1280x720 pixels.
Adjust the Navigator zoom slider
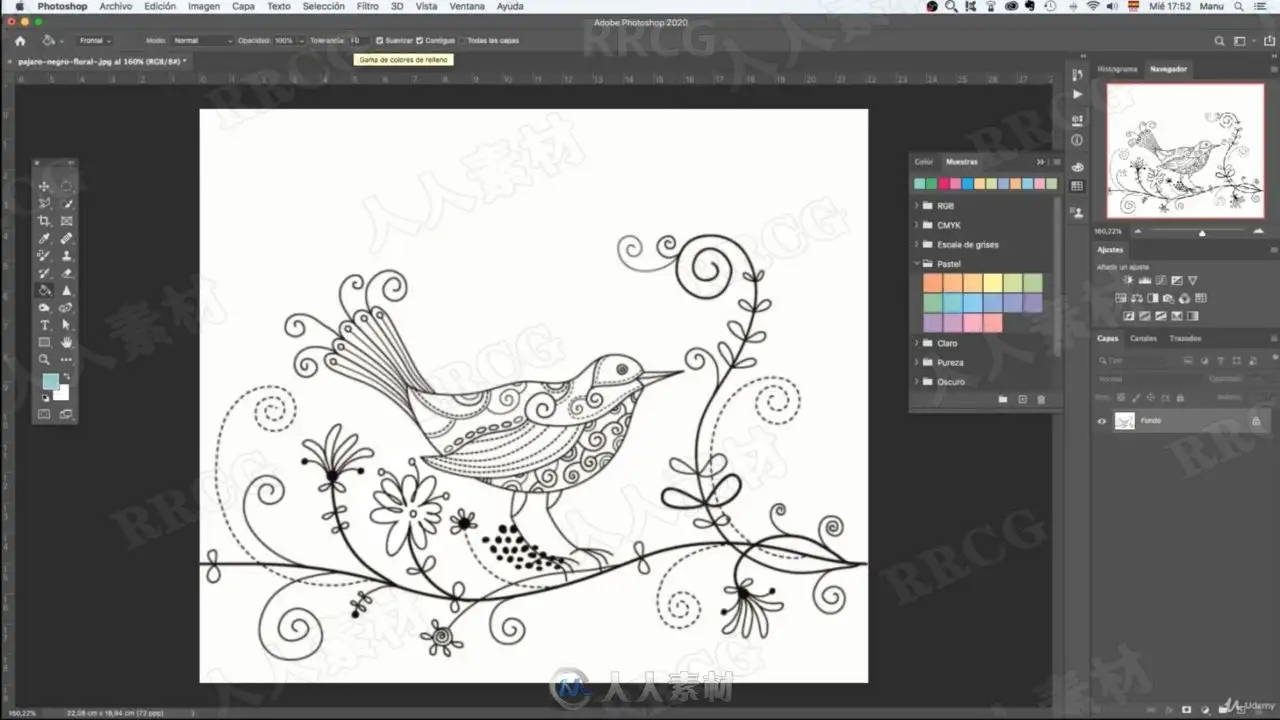[1202, 232]
